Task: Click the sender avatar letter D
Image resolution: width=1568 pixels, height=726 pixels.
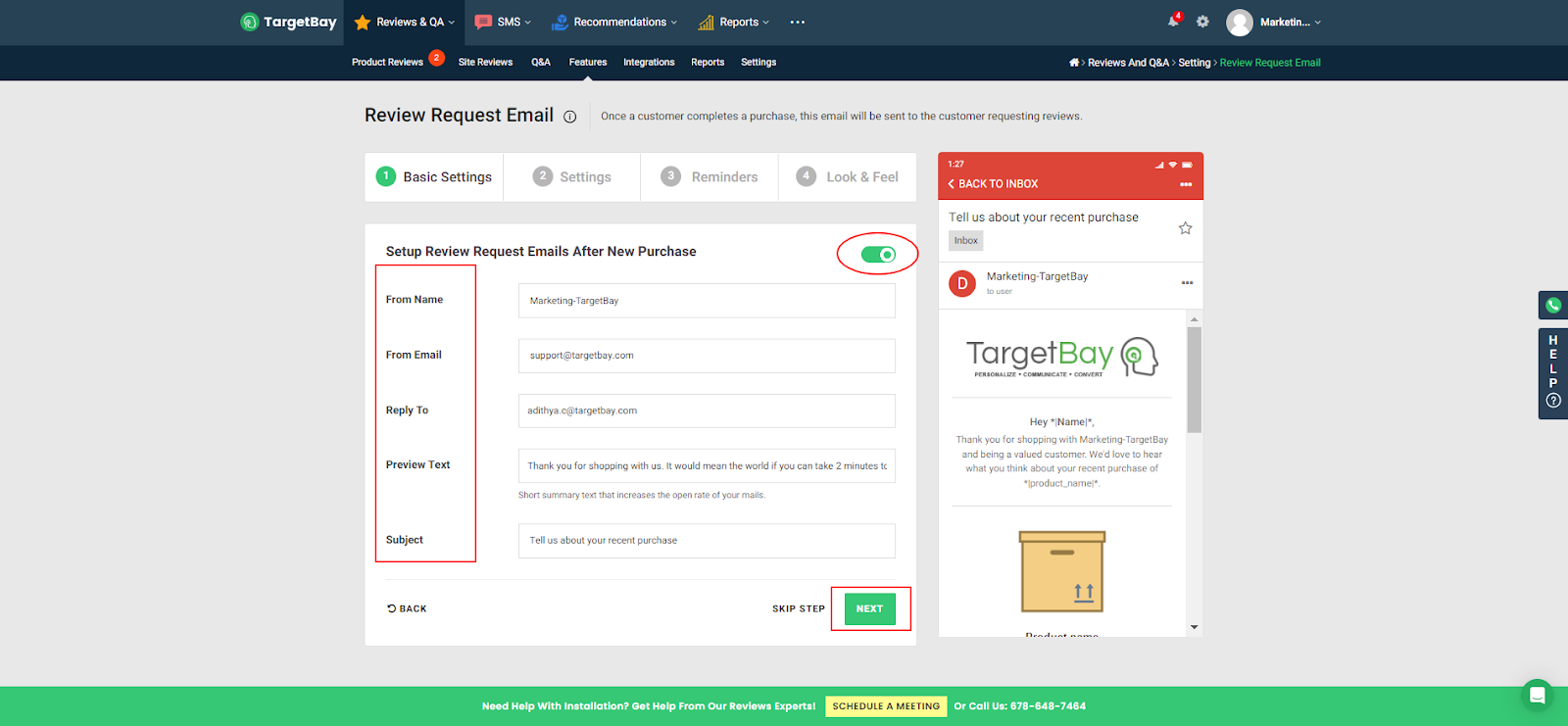Action: (x=962, y=283)
